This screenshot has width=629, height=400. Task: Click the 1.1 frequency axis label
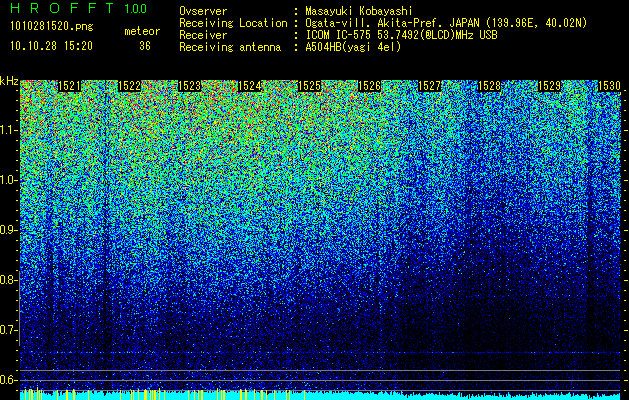pos(9,130)
